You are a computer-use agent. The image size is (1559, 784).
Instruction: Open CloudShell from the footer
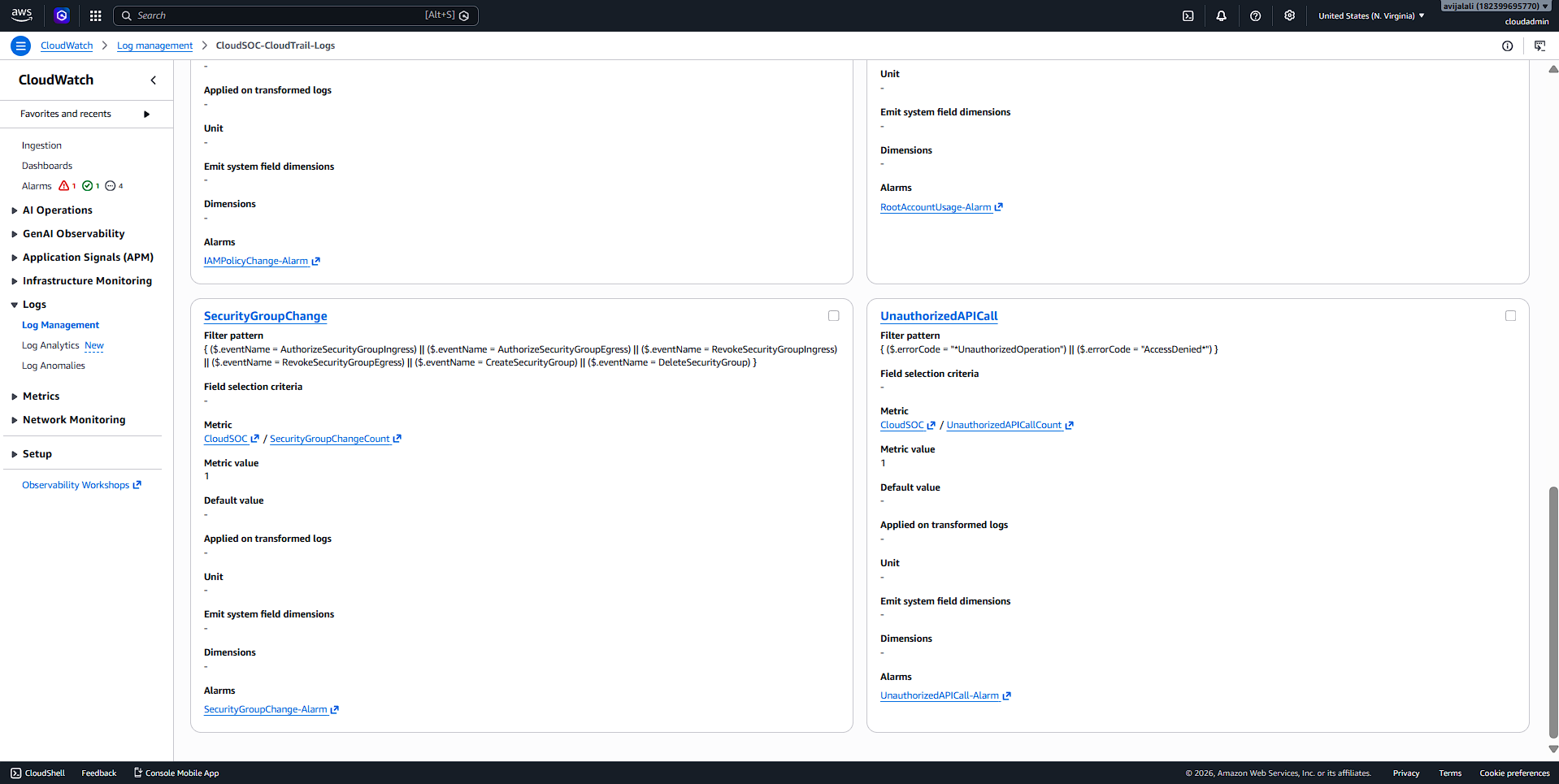coord(37,773)
